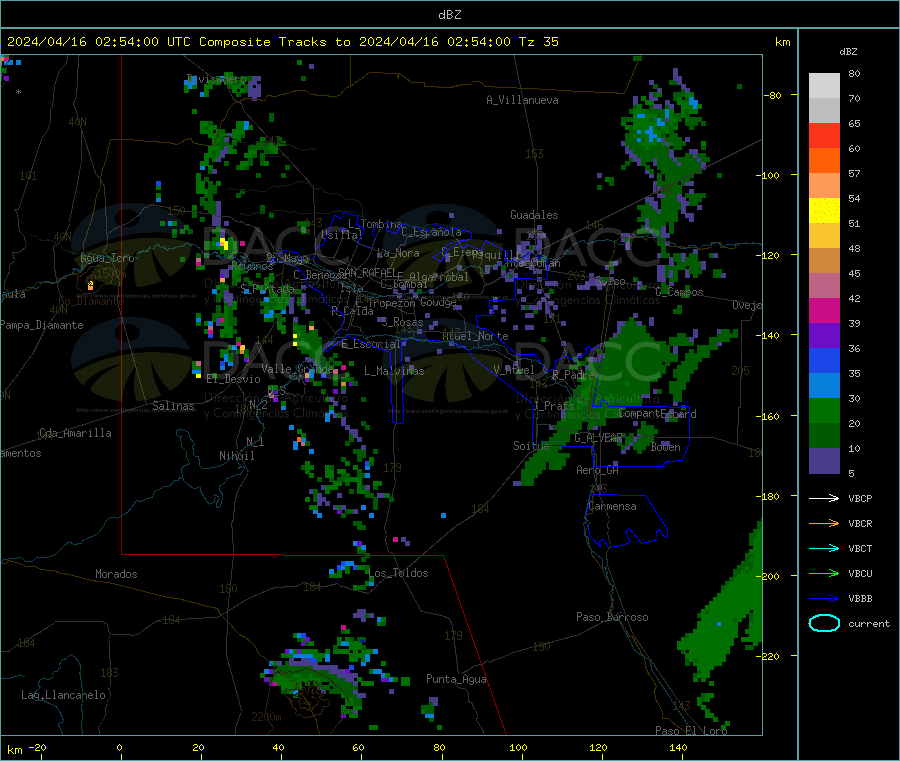Click the Morados map label
Viewport: 900px width, 761px height.
[116, 574]
